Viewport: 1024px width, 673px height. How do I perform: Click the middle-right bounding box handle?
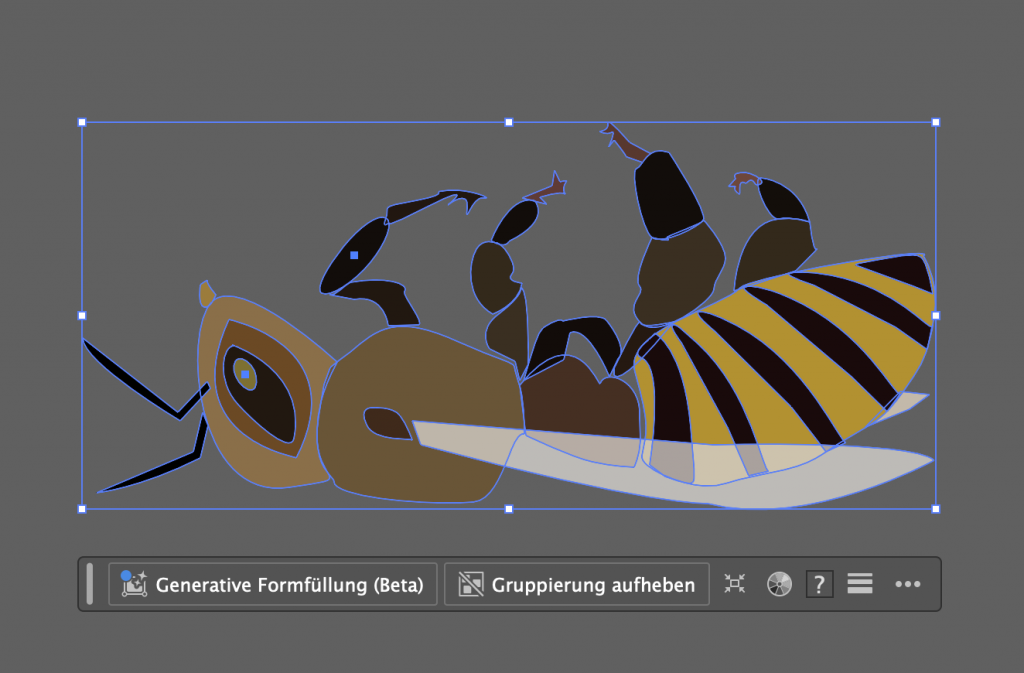pos(936,315)
